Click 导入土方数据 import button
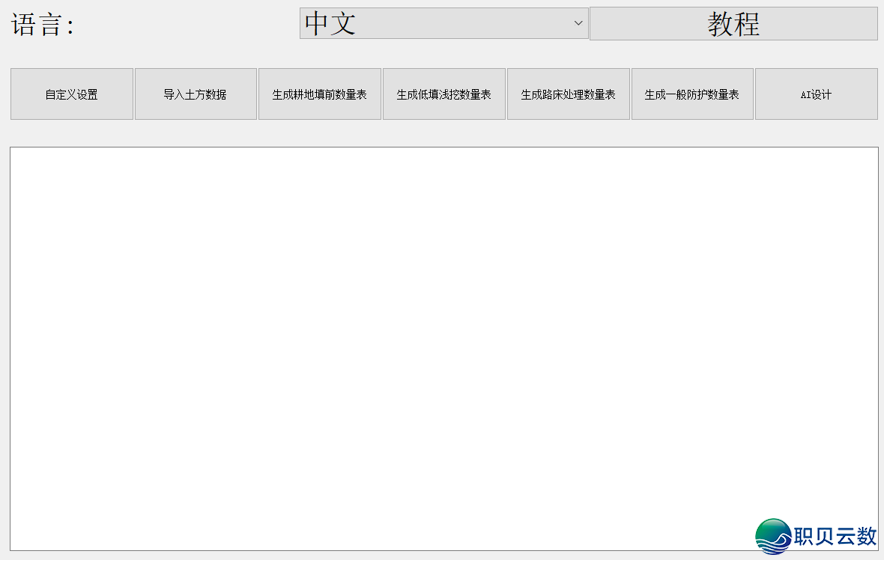This screenshot has height=561, width=884. pos(196,94)
